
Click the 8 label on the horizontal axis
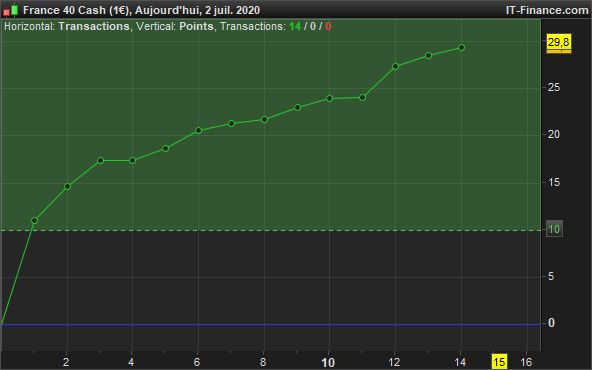tap(263, 362)
